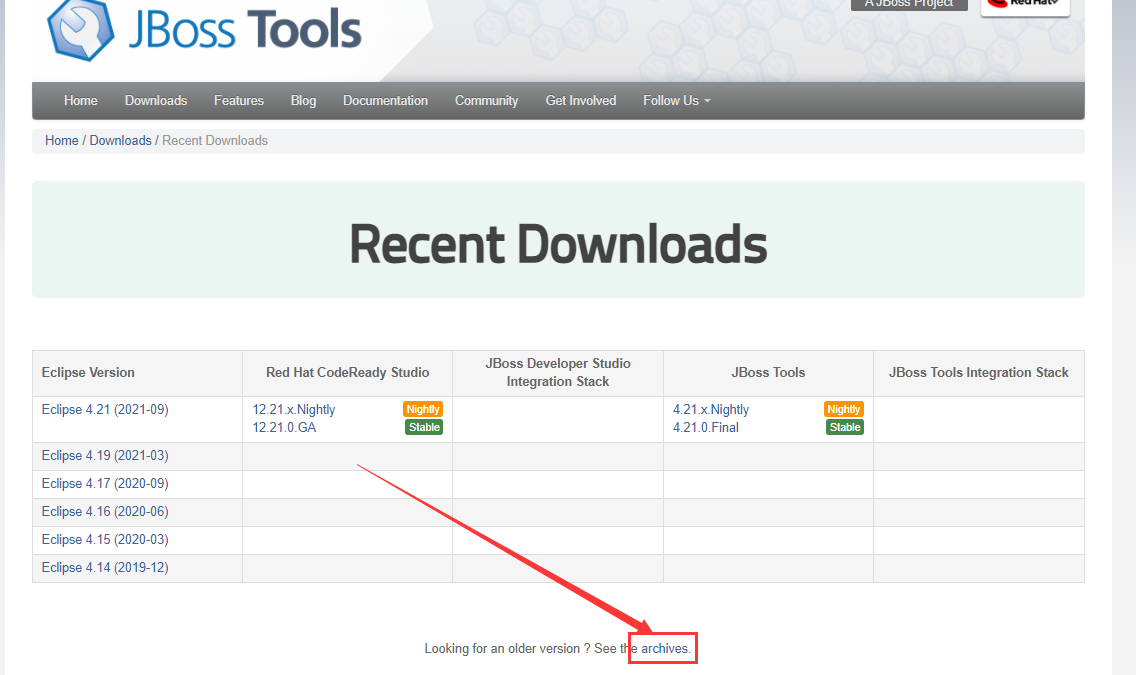Click Stable badge beside 4.21.0.Final
Viewport: 1136px width, 675px height.
click(845, 427)
